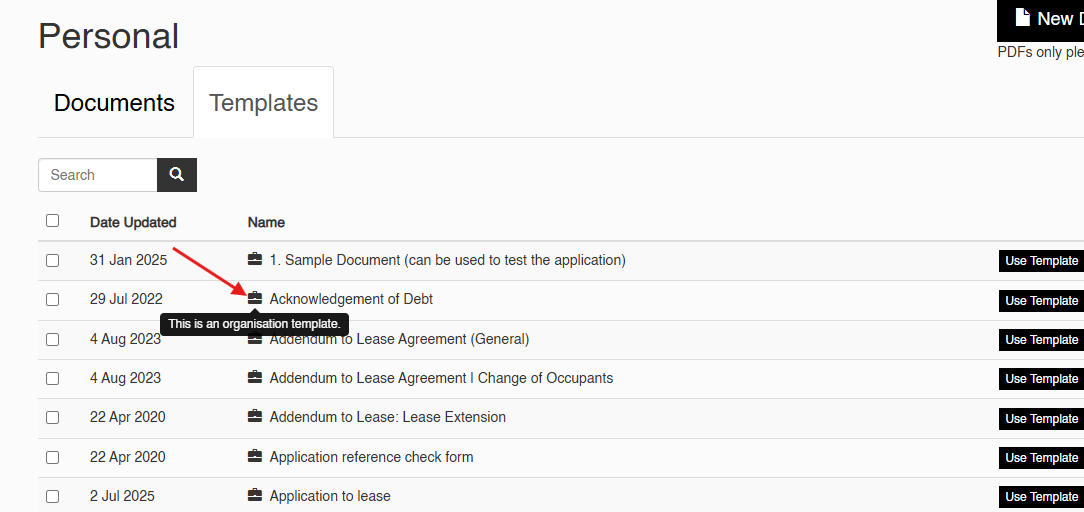Open Application reference check form template
Viewport: 1084px width, 512px height.
click(371, 457)
